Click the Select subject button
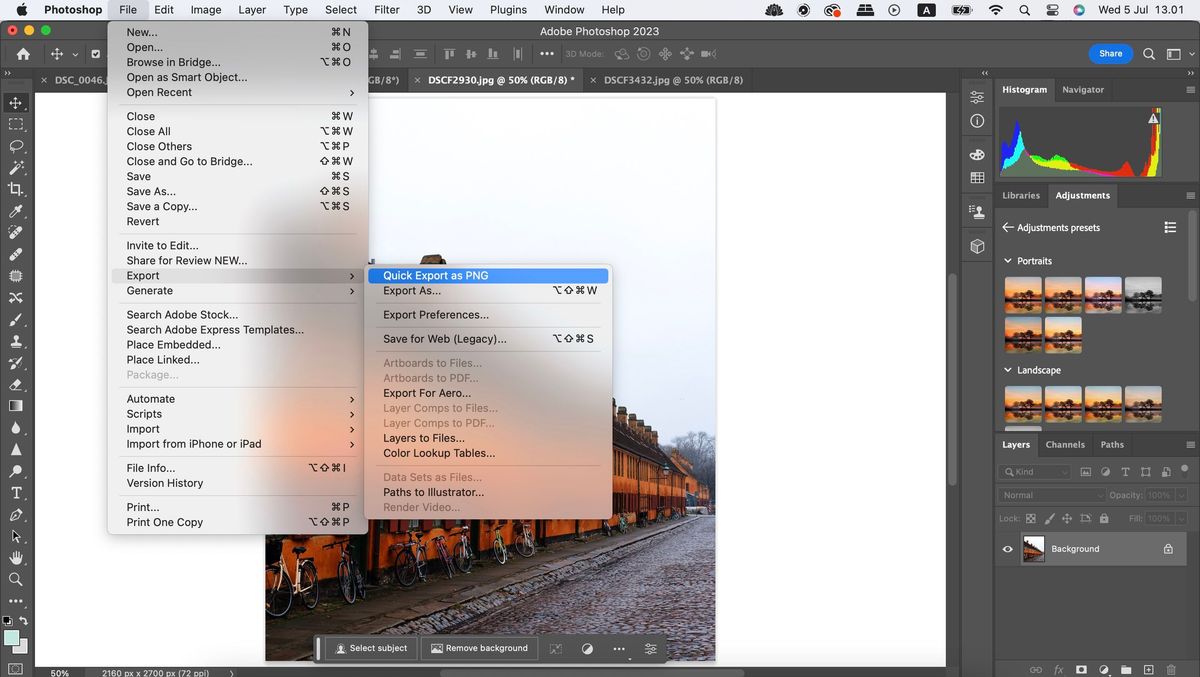 click(x=371, y=648)
